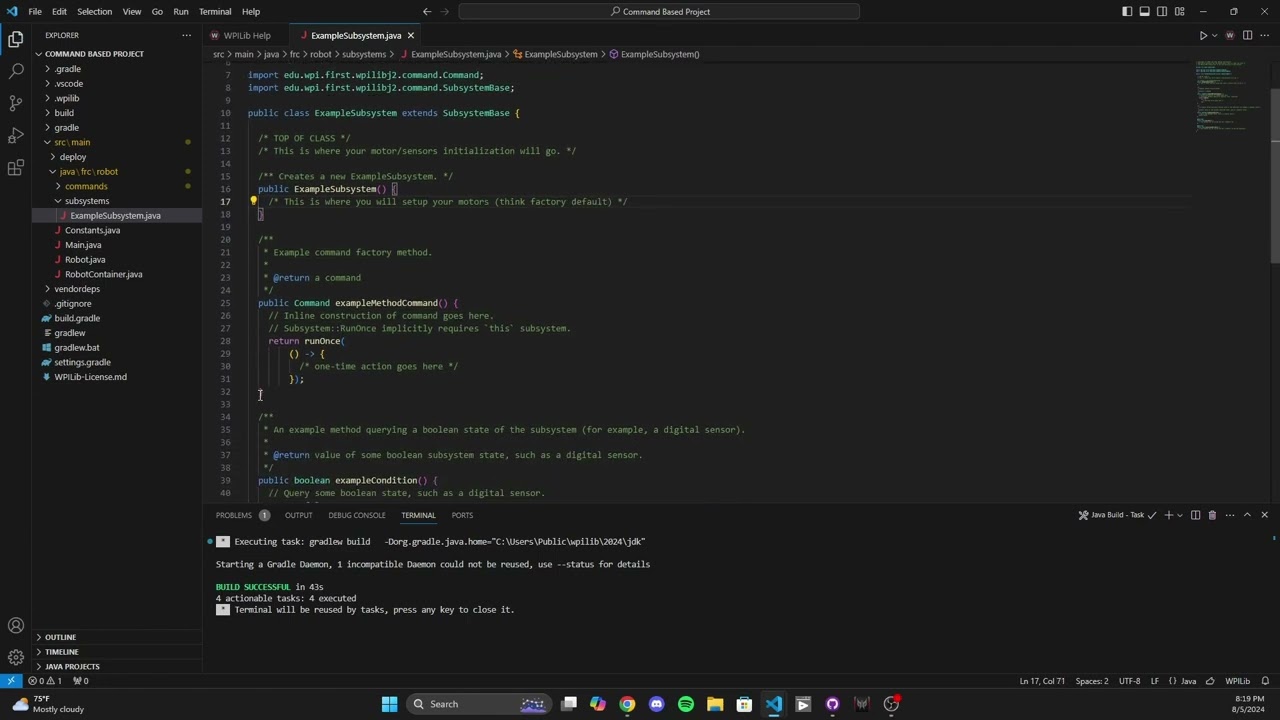The width and height of the screenshot is (1280, 720).
Task: Open the Source Control view
Action: (x=16, y=103)
